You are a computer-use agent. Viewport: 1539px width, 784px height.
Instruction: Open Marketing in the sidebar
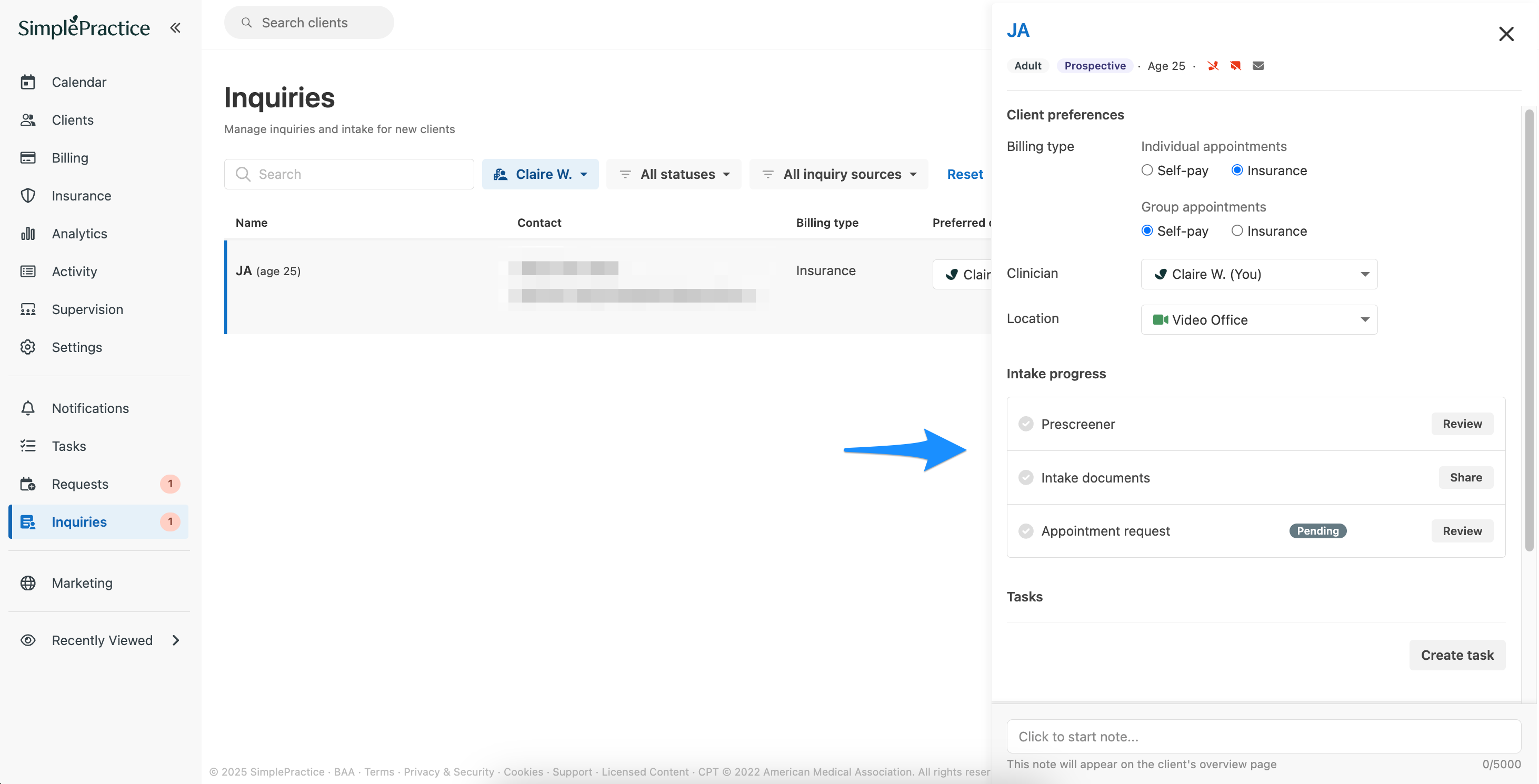click(x=82, y=583)
